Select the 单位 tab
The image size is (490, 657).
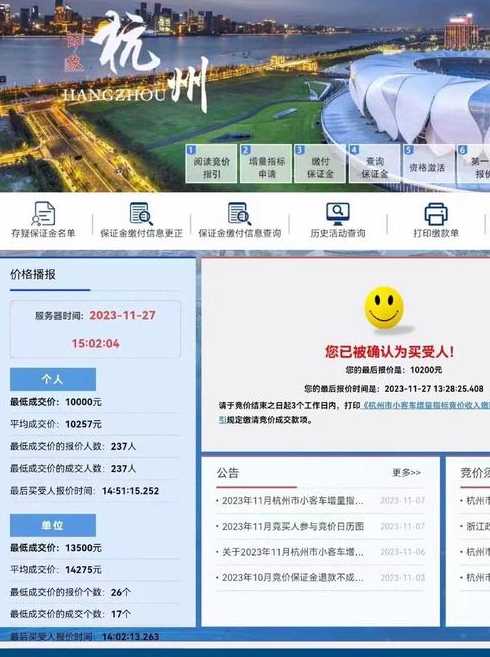point(53,525)
